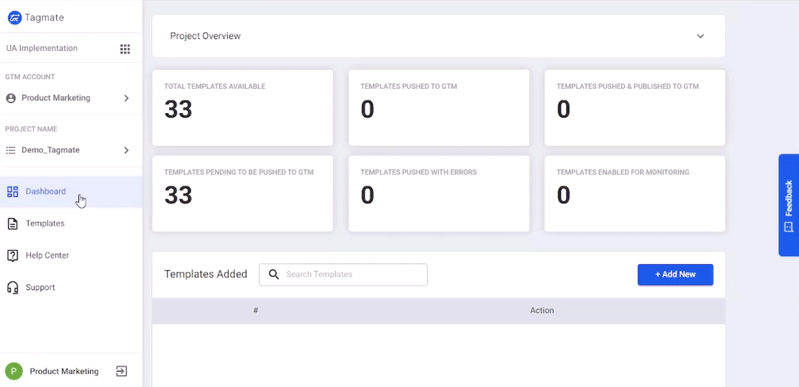The image size is (799, 387).
Task: Click the Templates Pushed & Published to GTM card
Action: click(x=635, y=108)
